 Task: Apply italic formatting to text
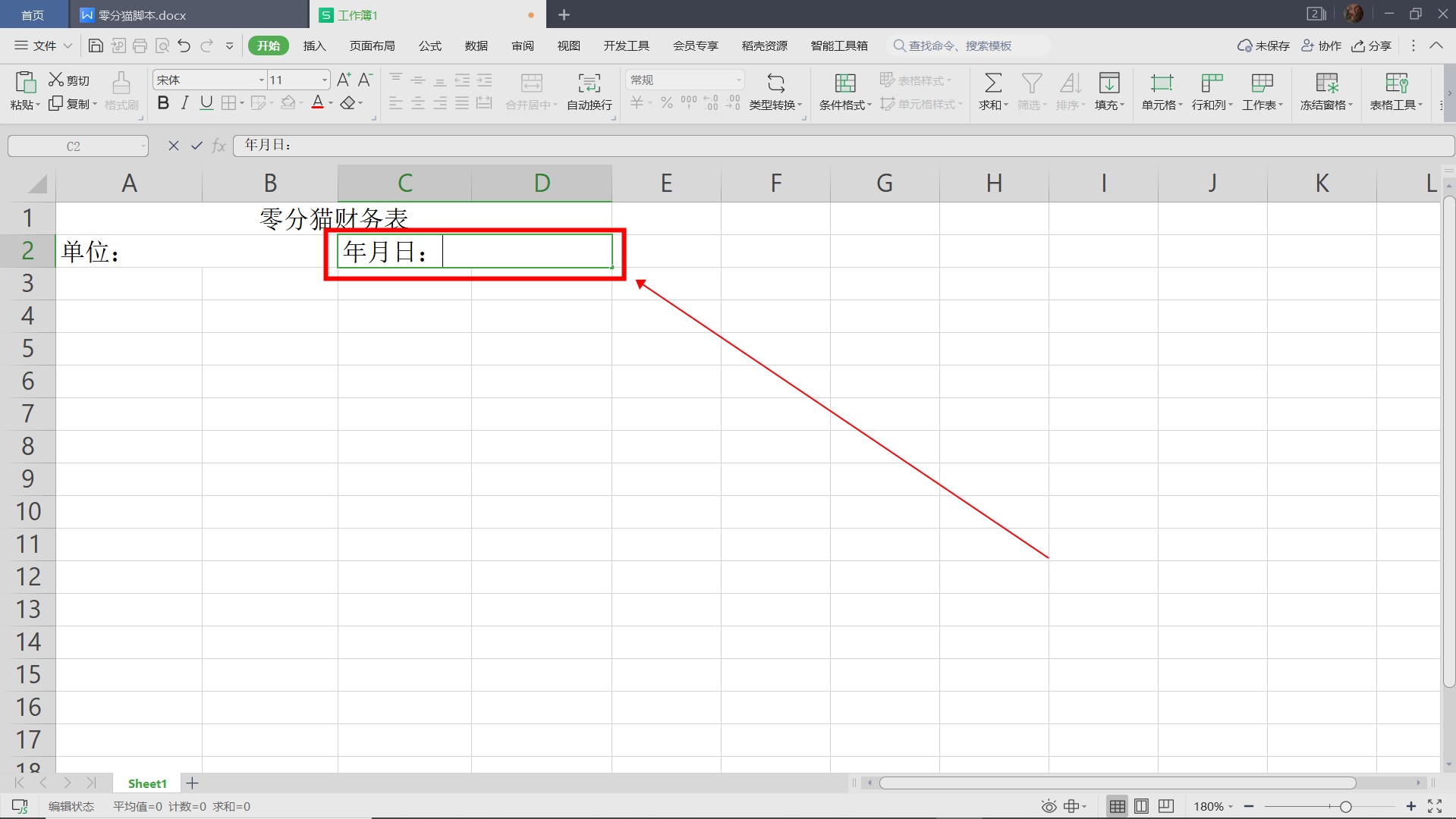(184, 103)
